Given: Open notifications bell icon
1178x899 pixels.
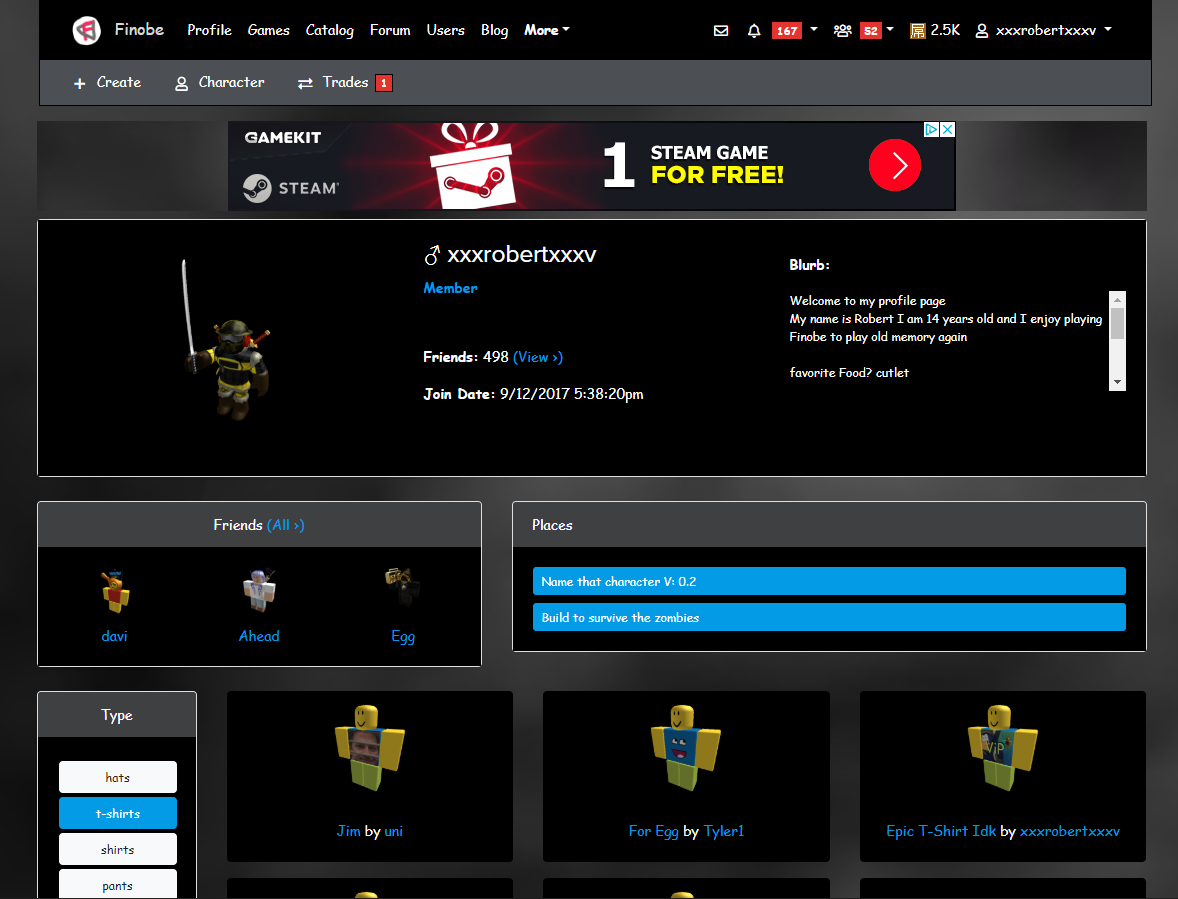Looking at the screenshot, I should tap(754, 31).
